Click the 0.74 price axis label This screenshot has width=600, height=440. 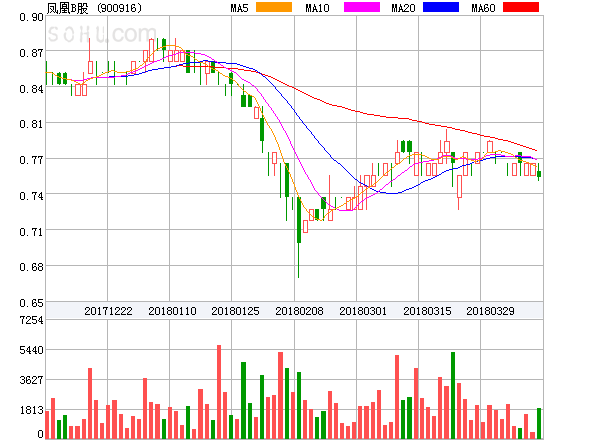pyautogui.click(x=31, y=196)
